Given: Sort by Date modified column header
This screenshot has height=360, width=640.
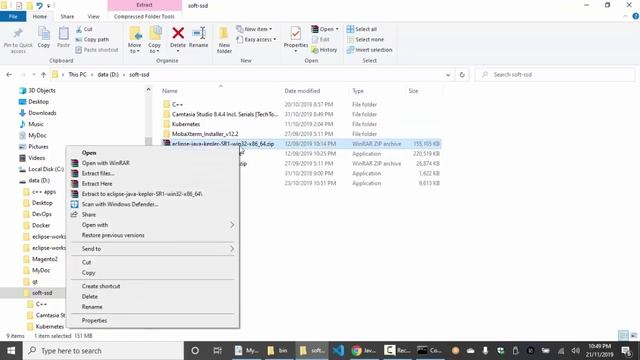Looking at the screenshot, I should 302,91.
